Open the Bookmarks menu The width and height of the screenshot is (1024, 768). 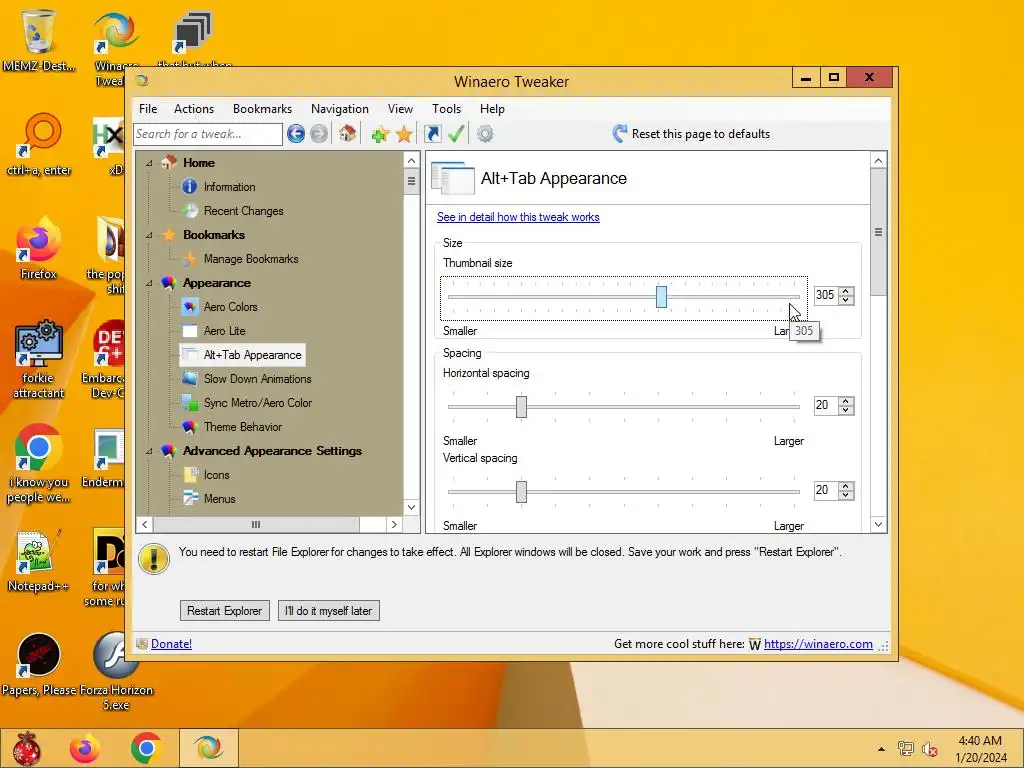pyautogui.click(x=263, y=109)
